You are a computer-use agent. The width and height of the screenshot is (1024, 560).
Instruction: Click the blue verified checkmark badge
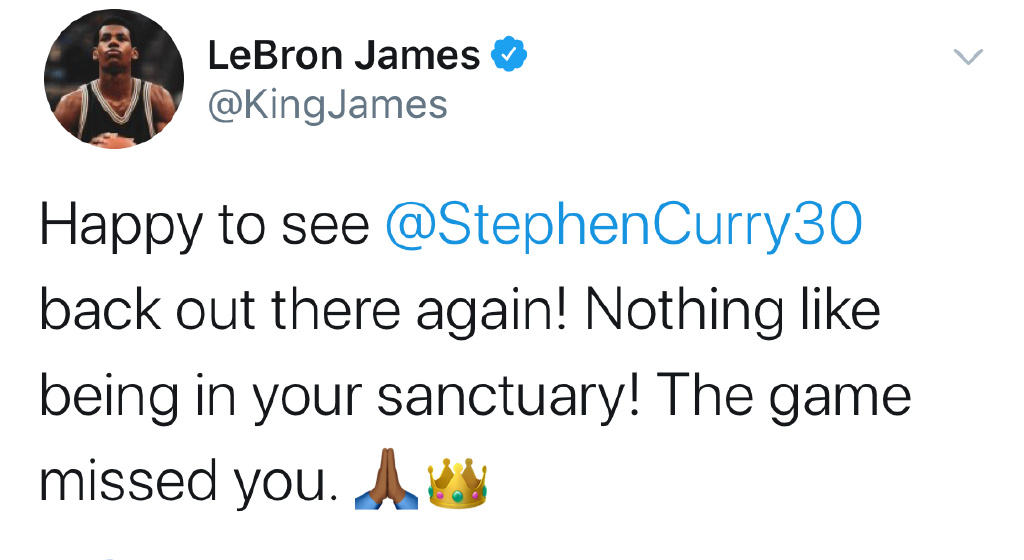point(508,55)
